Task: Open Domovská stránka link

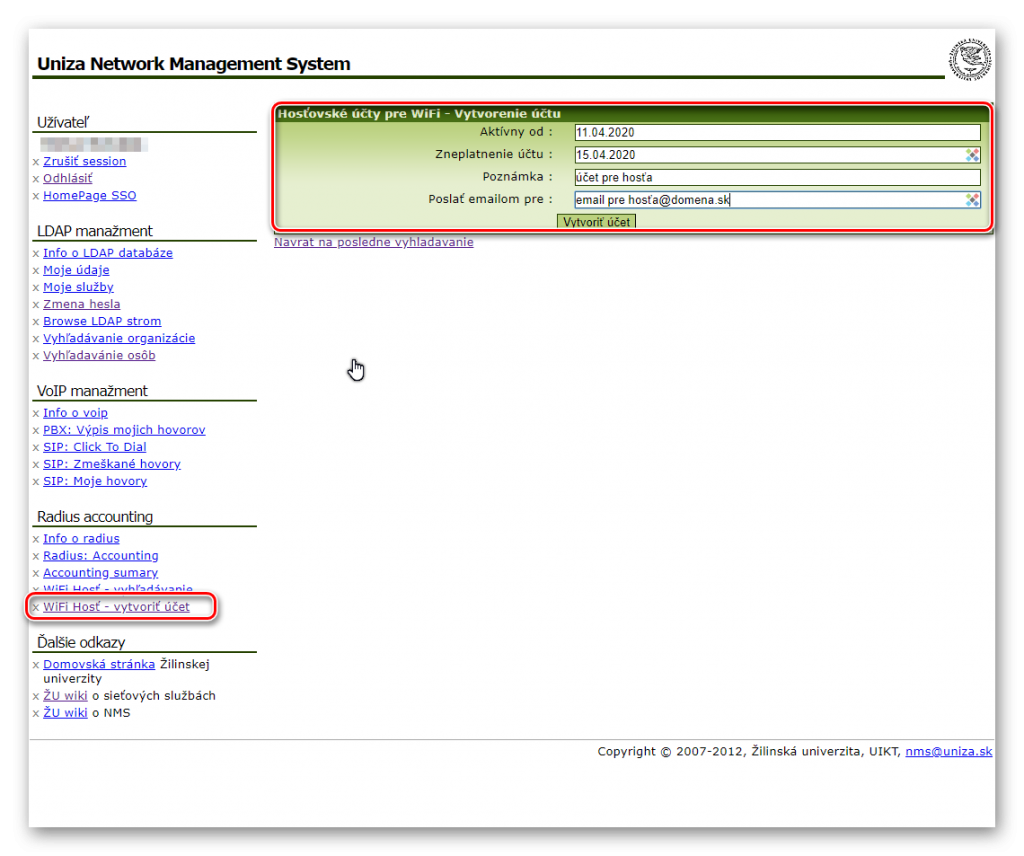Action: (x=99, y=664)
